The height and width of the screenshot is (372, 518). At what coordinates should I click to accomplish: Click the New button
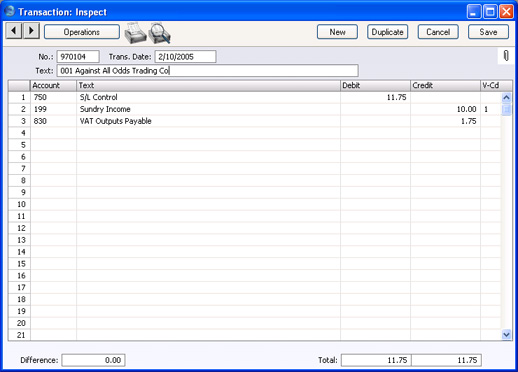click(337, 32)
